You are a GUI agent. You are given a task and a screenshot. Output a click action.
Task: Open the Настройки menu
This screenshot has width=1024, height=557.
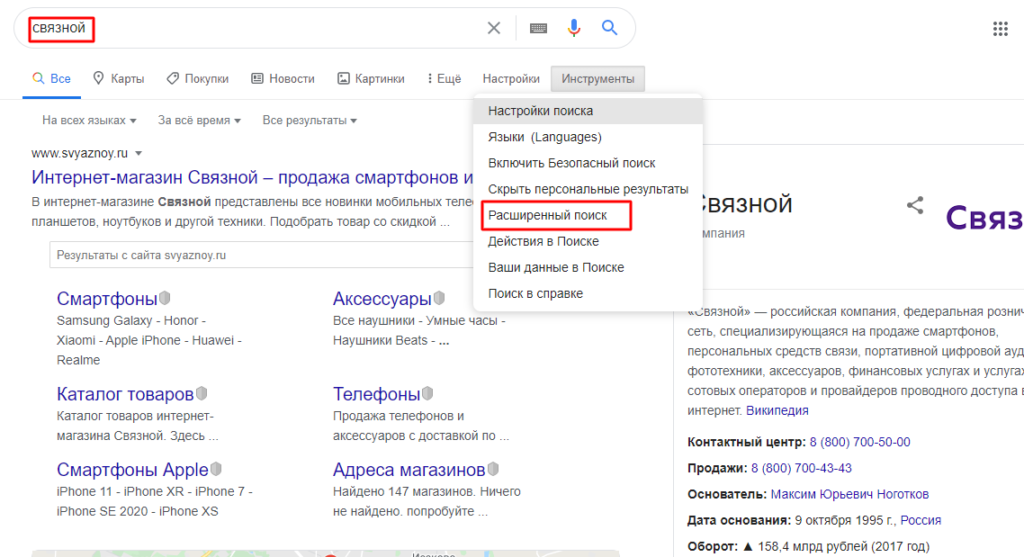(x=511, y=79)
